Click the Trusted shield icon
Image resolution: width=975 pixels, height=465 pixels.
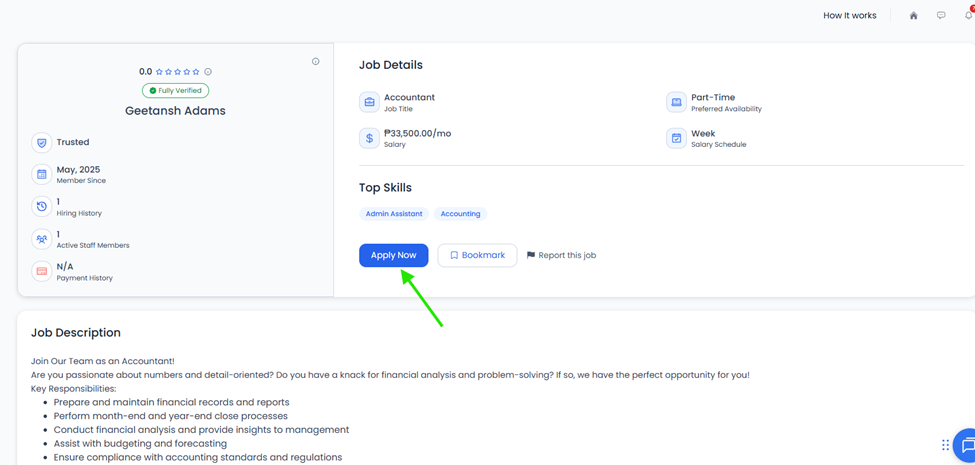(x=42, y=142)
